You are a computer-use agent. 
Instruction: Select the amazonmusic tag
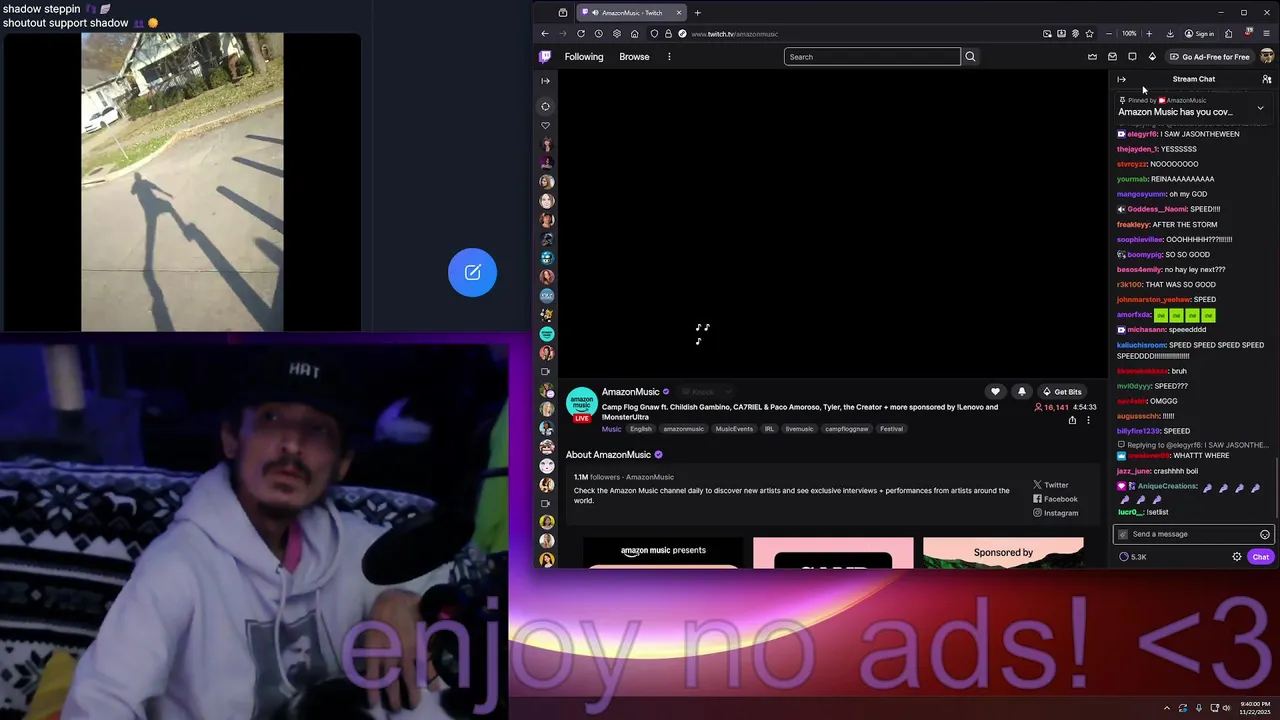tap(684, 429)
